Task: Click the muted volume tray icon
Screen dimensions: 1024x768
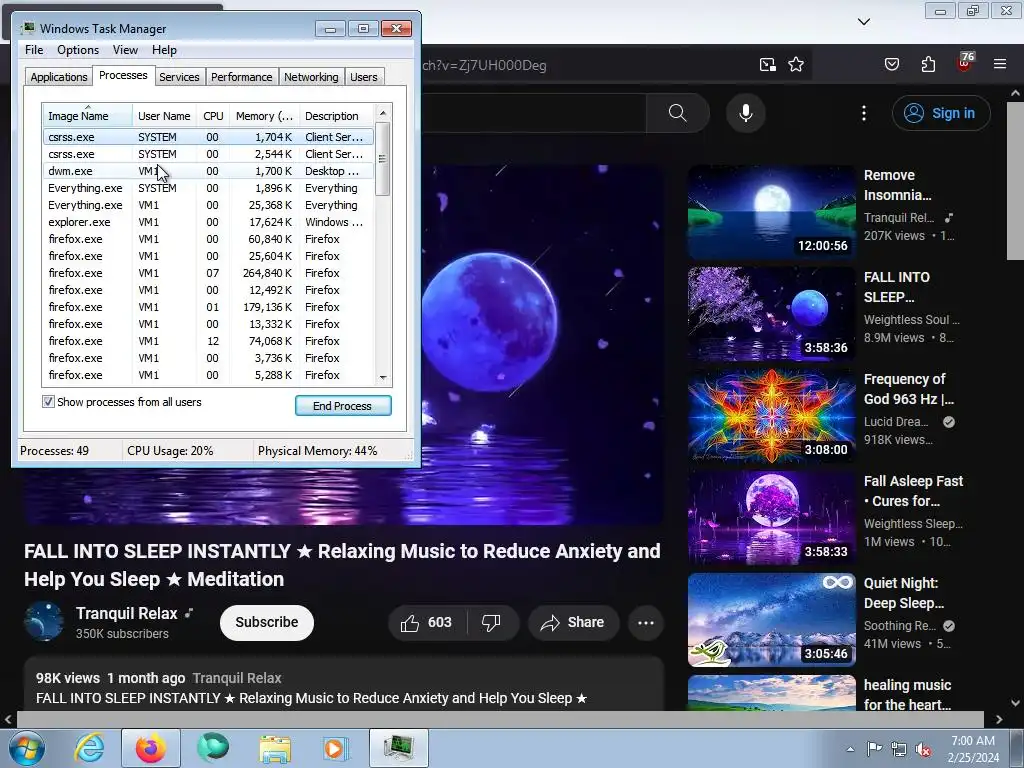Action: click(923, 749)
